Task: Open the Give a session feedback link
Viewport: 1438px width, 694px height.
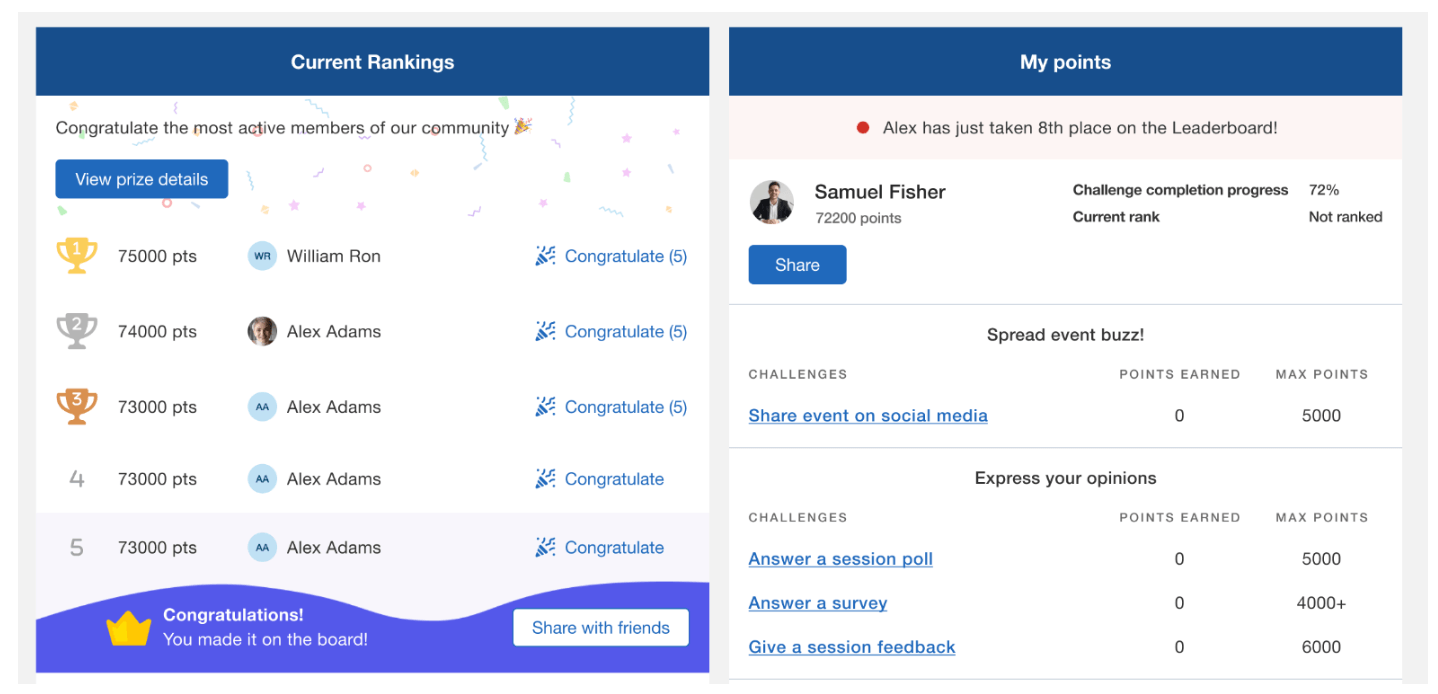Action: (x=851, y=647)
